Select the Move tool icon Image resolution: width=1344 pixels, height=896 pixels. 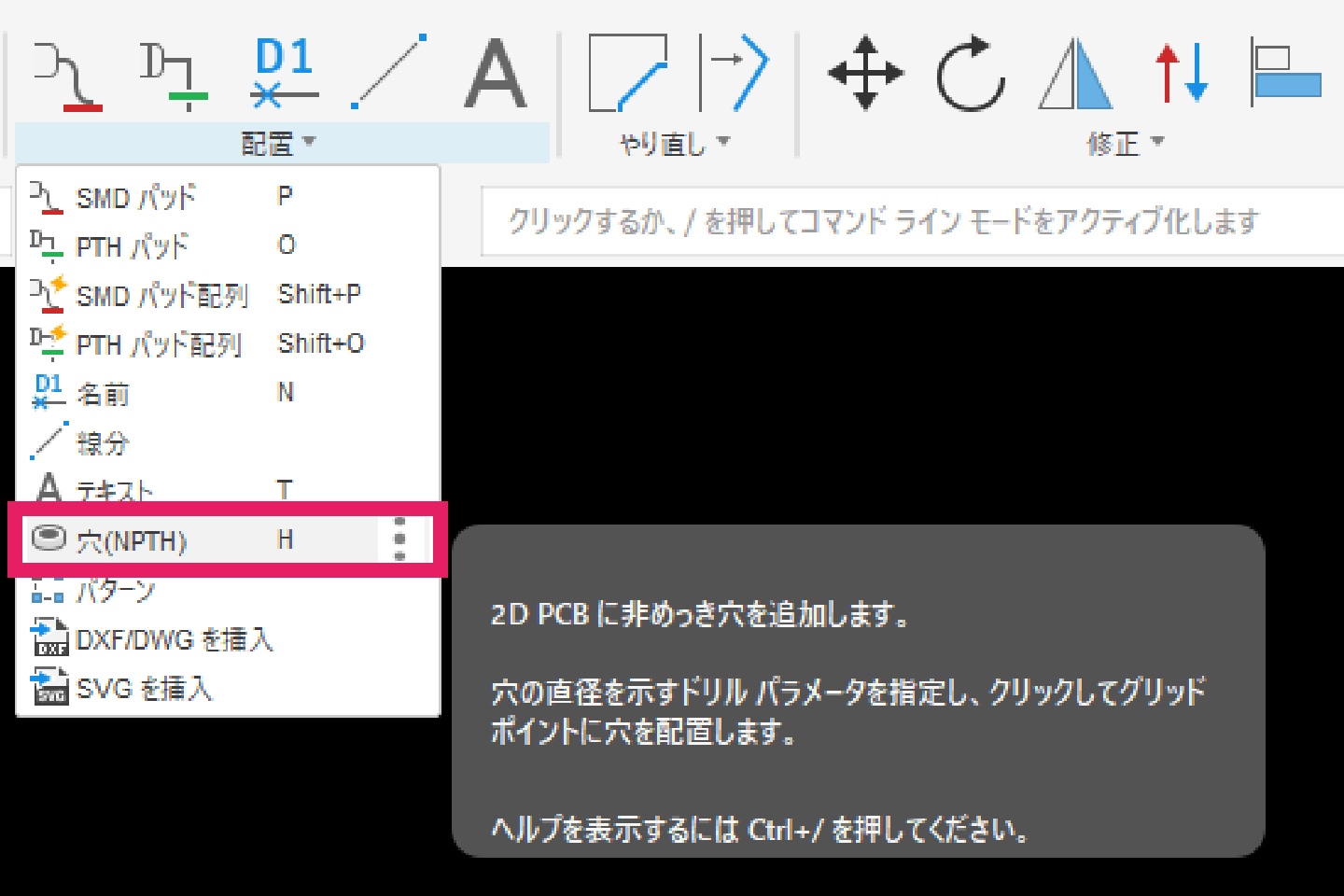865,73
